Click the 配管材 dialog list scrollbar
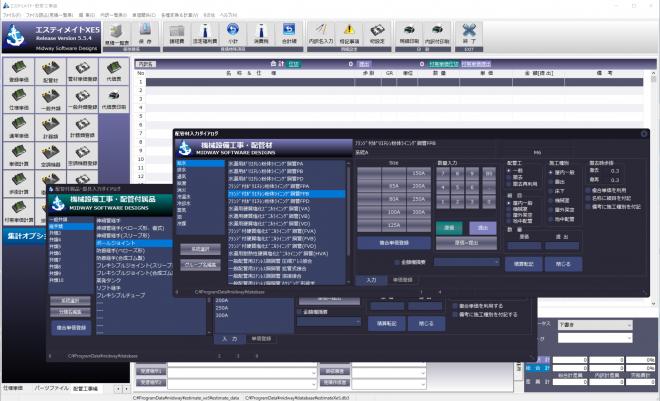 348,222
